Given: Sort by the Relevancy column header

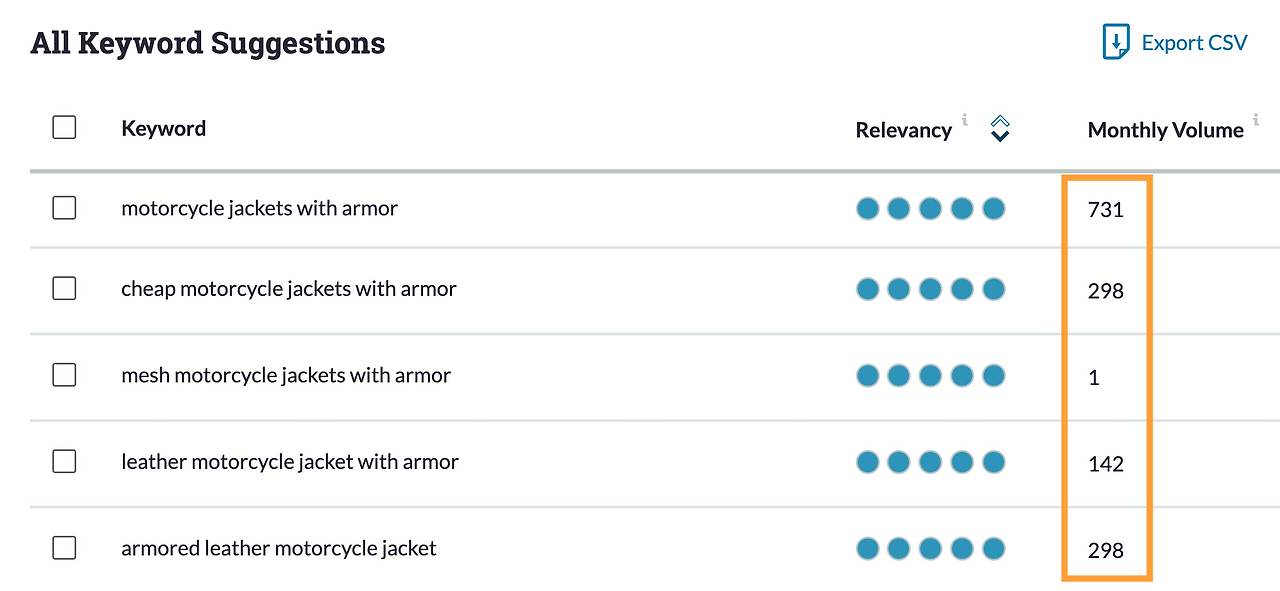Looking at the screenshot, I should [904, 130].
